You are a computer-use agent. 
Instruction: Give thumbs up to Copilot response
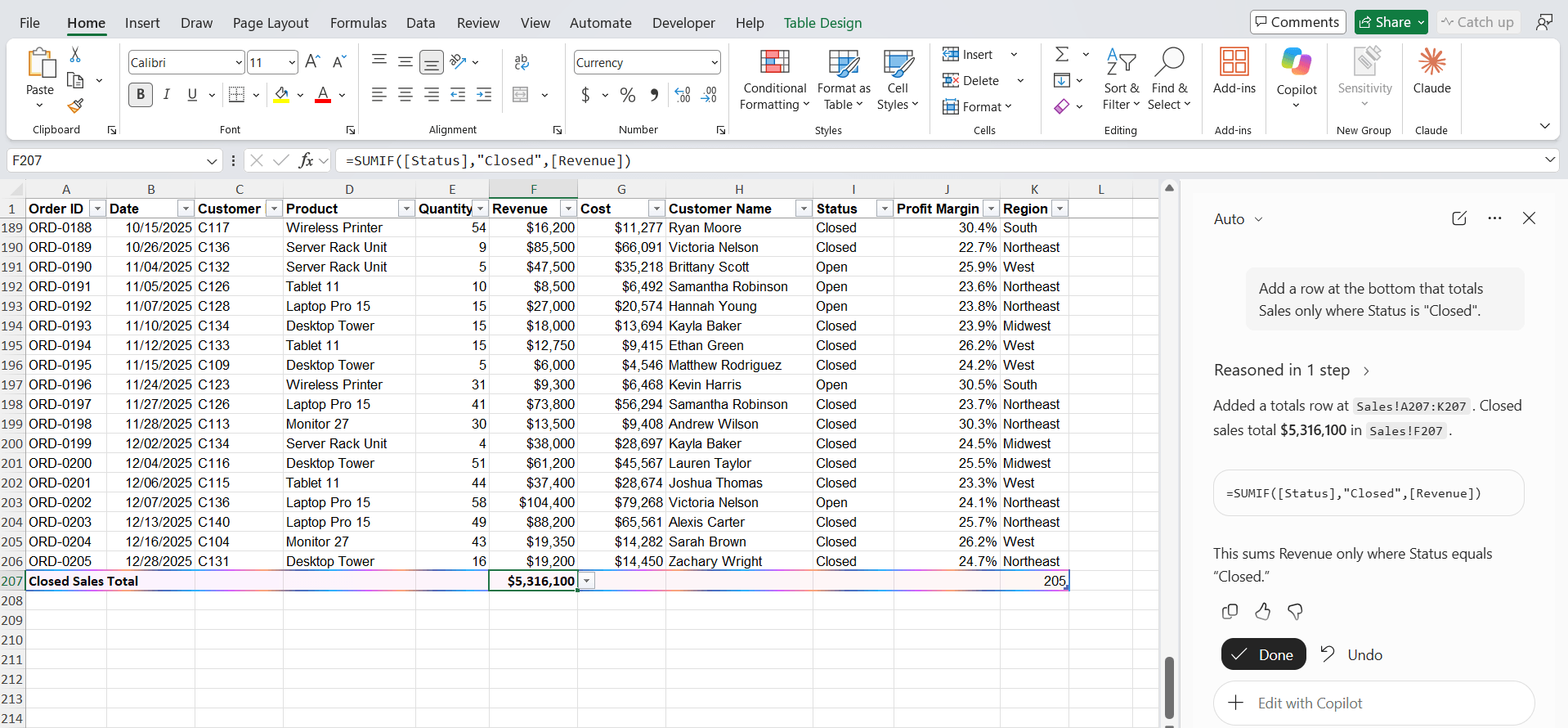point(1262,611)
